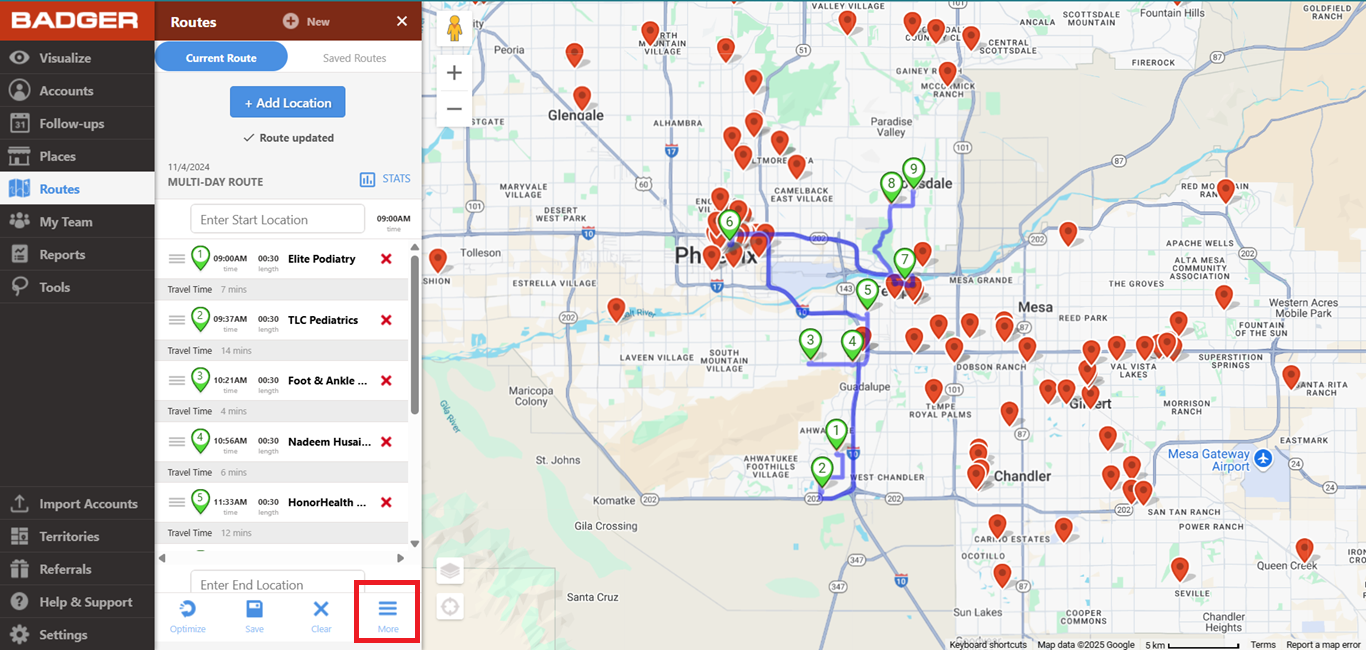Switch to the Current Route tab
Screen dimensions: 1366x650
[221, 58]
